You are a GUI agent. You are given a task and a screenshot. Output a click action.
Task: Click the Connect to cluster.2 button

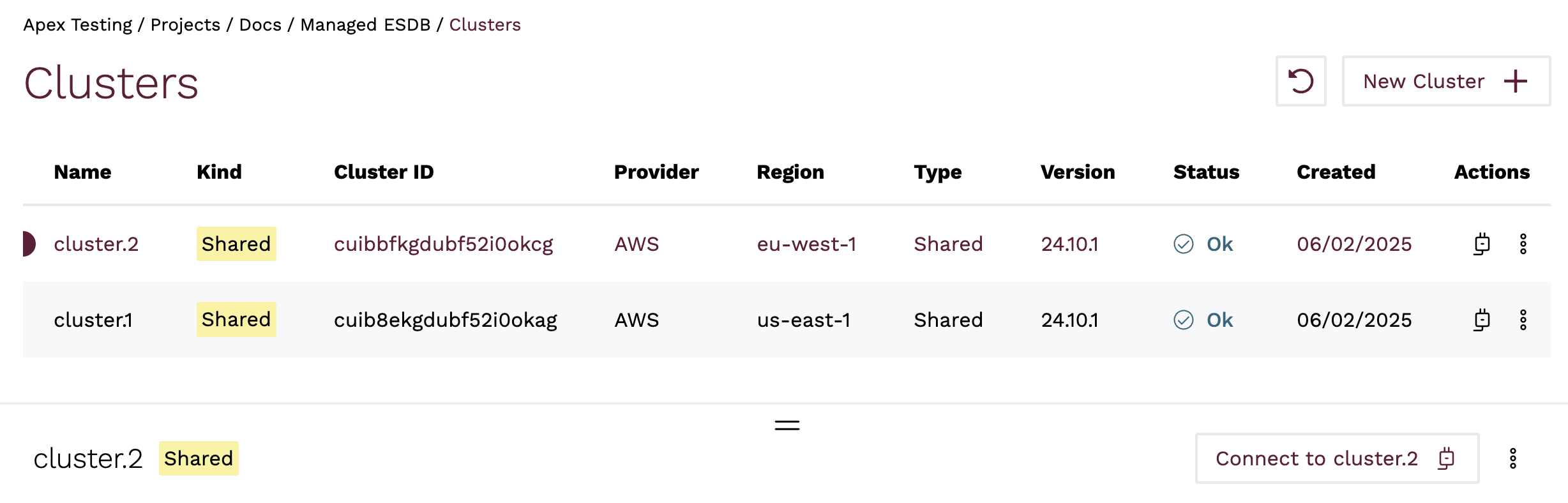tap(1336, 458)
